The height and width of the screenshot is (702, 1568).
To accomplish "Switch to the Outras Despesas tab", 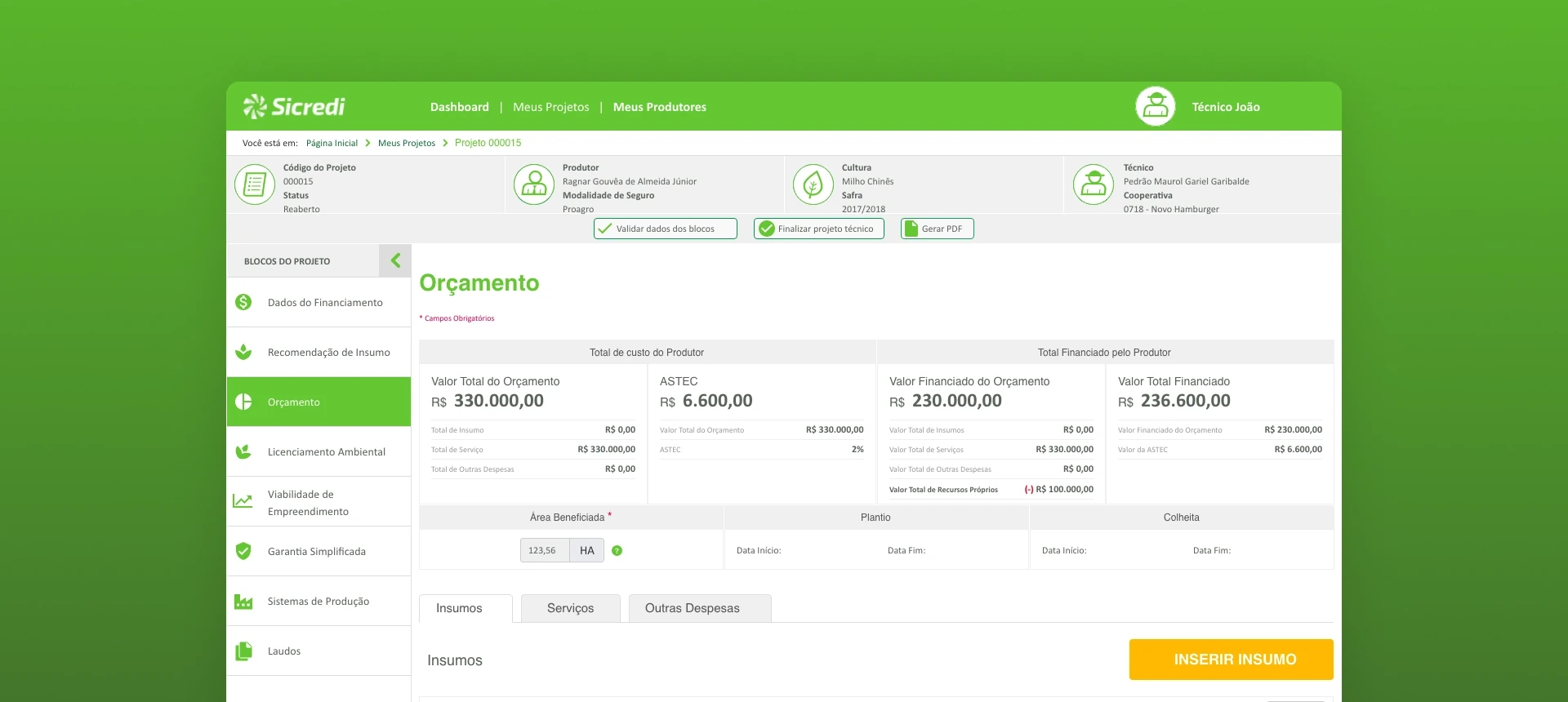I will [700, 608].
